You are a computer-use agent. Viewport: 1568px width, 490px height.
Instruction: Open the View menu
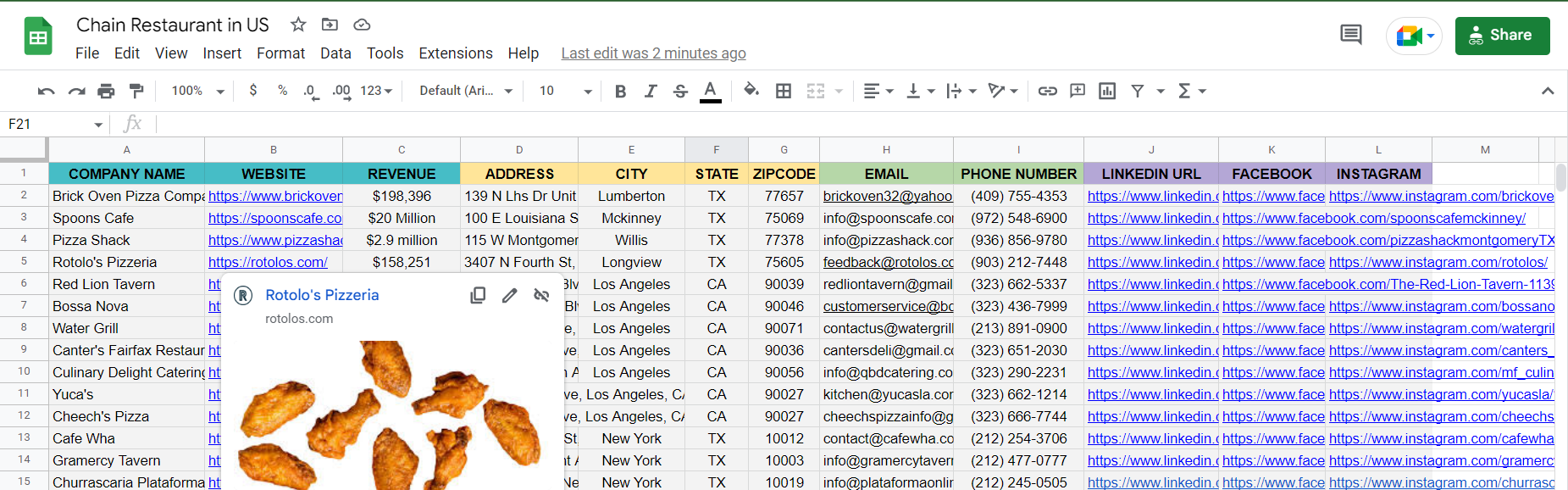click(x=171, y=53)
